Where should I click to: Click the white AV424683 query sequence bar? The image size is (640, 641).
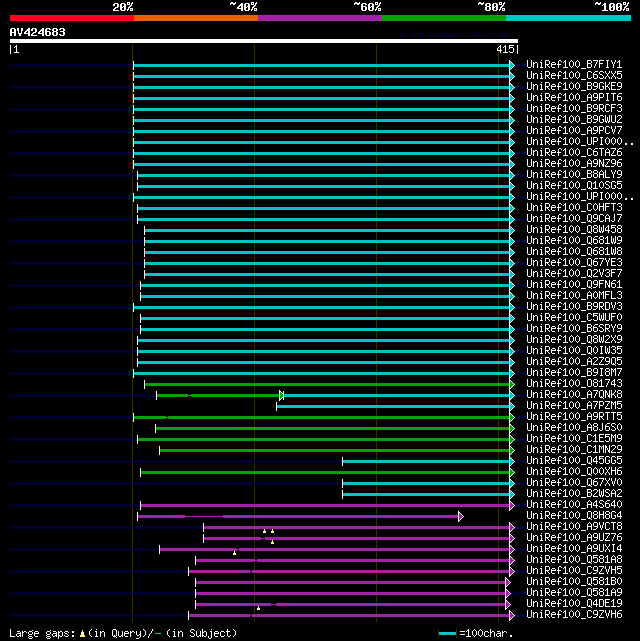point(264,41)
